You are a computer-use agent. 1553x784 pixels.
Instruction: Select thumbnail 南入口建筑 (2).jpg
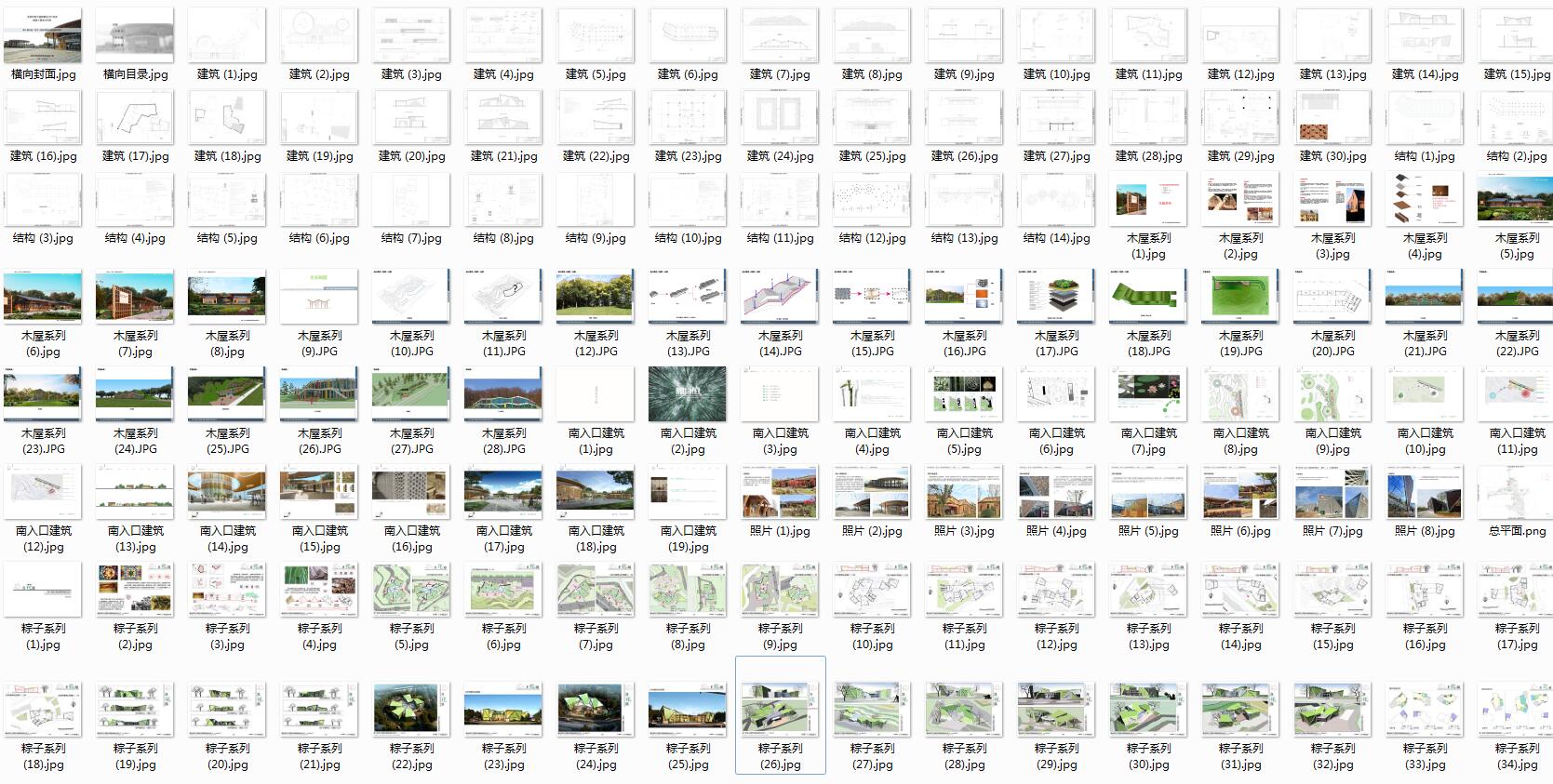(x=688, y=395)
